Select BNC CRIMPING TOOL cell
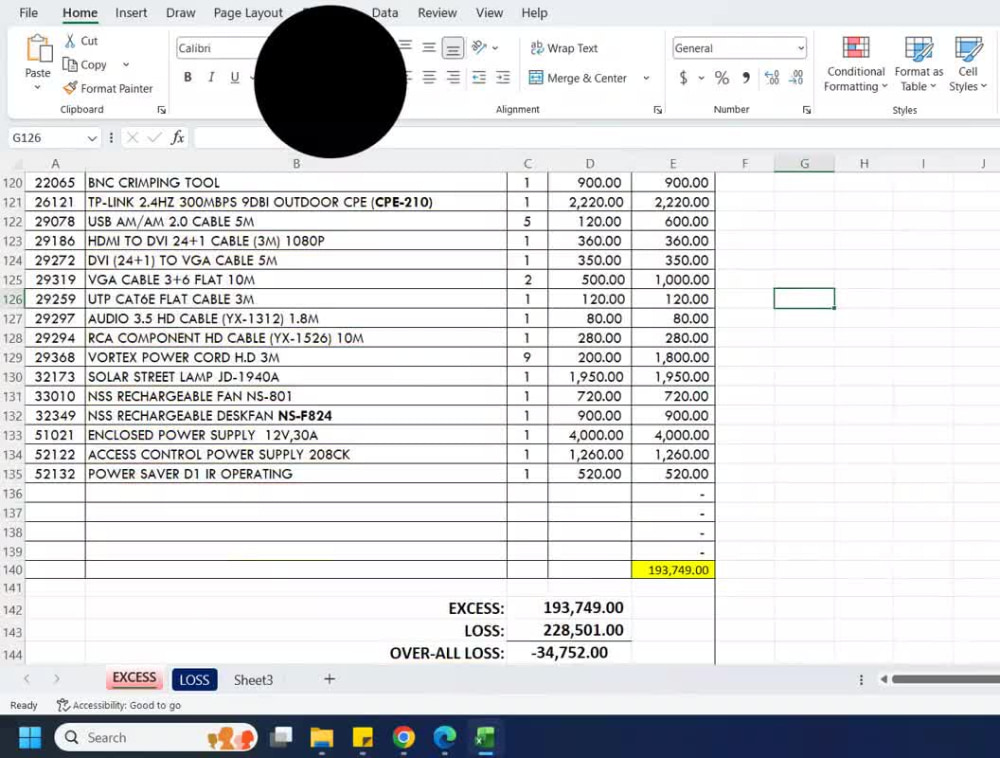Image resolution: width=1000 pixels, height=758 pixels. point(296,182)
